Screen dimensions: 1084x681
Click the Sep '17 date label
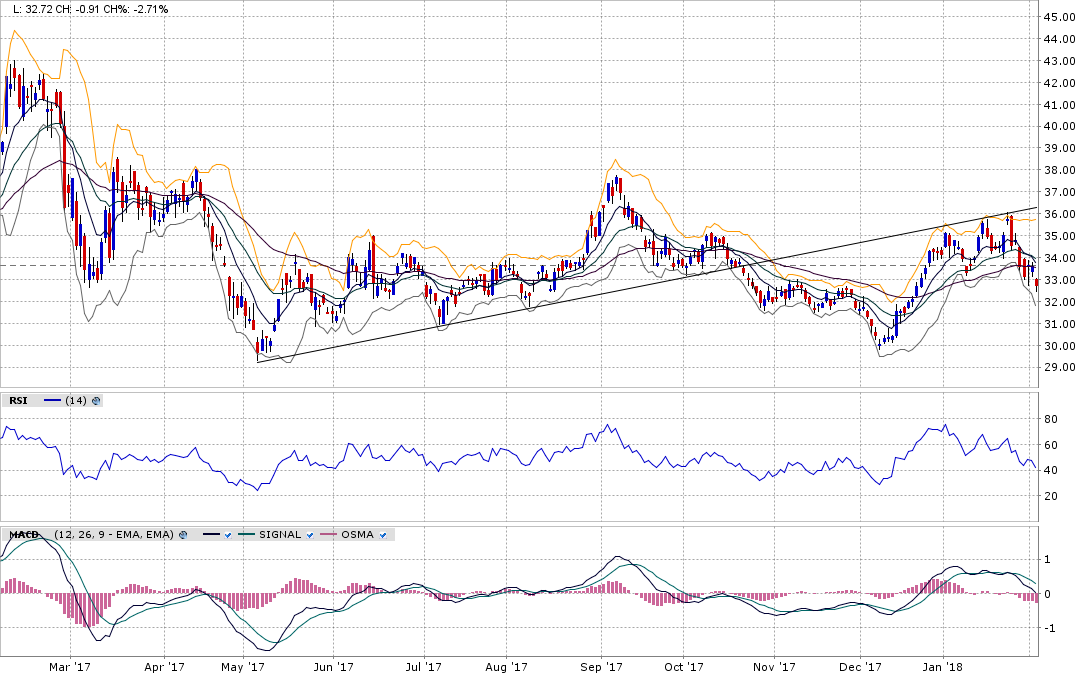click(x=602, y=666)
